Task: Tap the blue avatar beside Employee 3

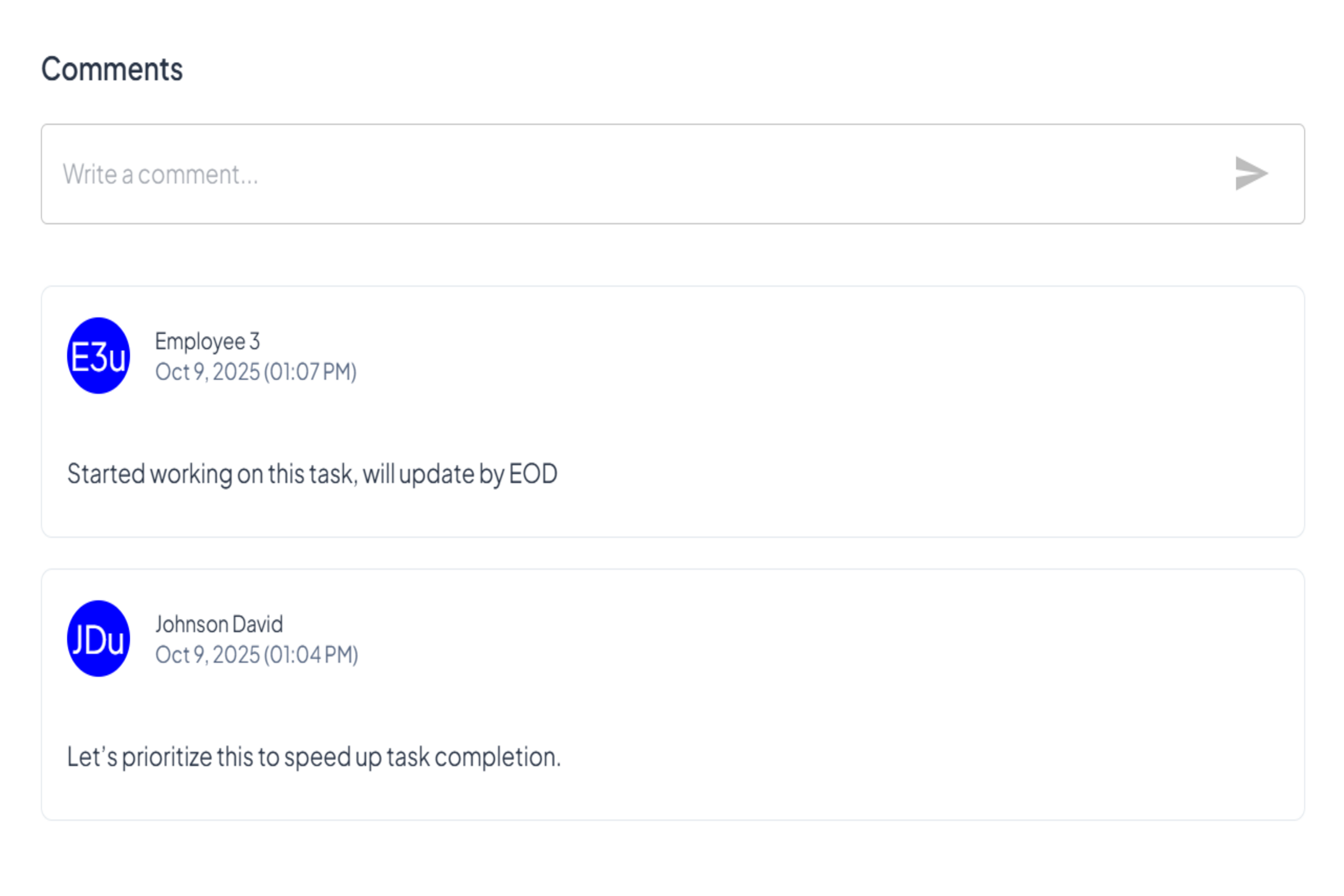Action: point(98,355)
